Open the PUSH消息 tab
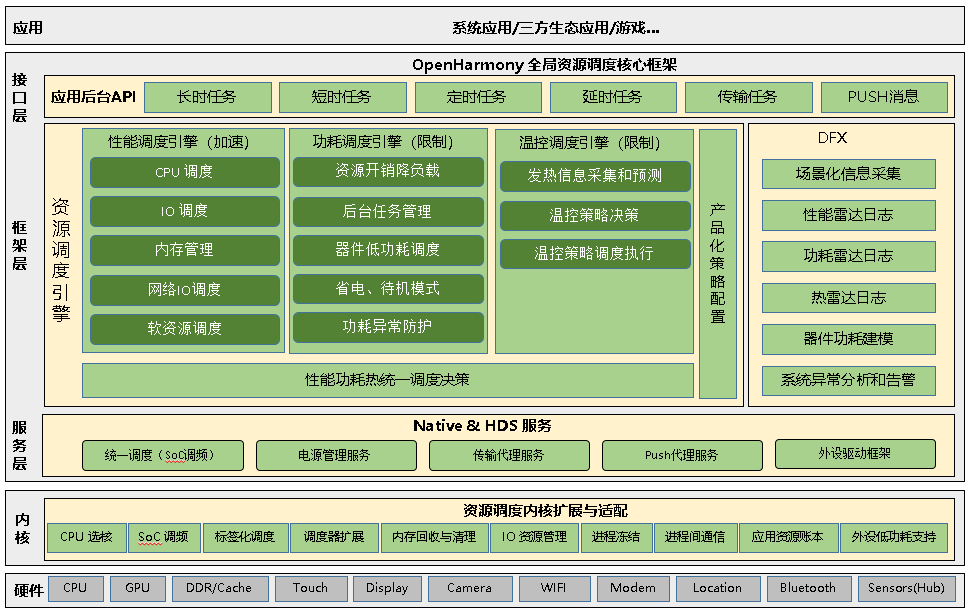971x612 pixels. [x=882, y=97]
